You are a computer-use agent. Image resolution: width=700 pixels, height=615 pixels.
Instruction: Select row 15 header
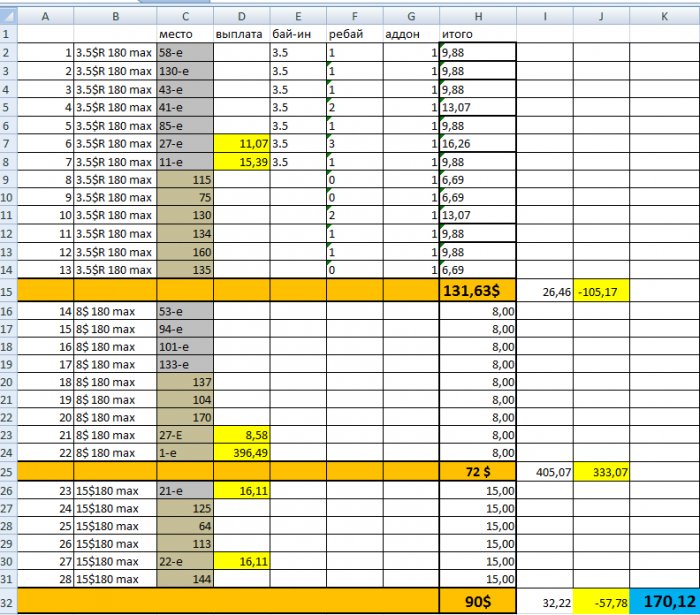[8, 291]
